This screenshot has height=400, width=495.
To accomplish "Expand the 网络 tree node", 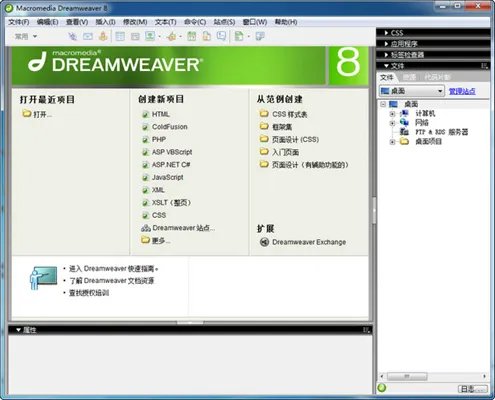I will 392,123.
